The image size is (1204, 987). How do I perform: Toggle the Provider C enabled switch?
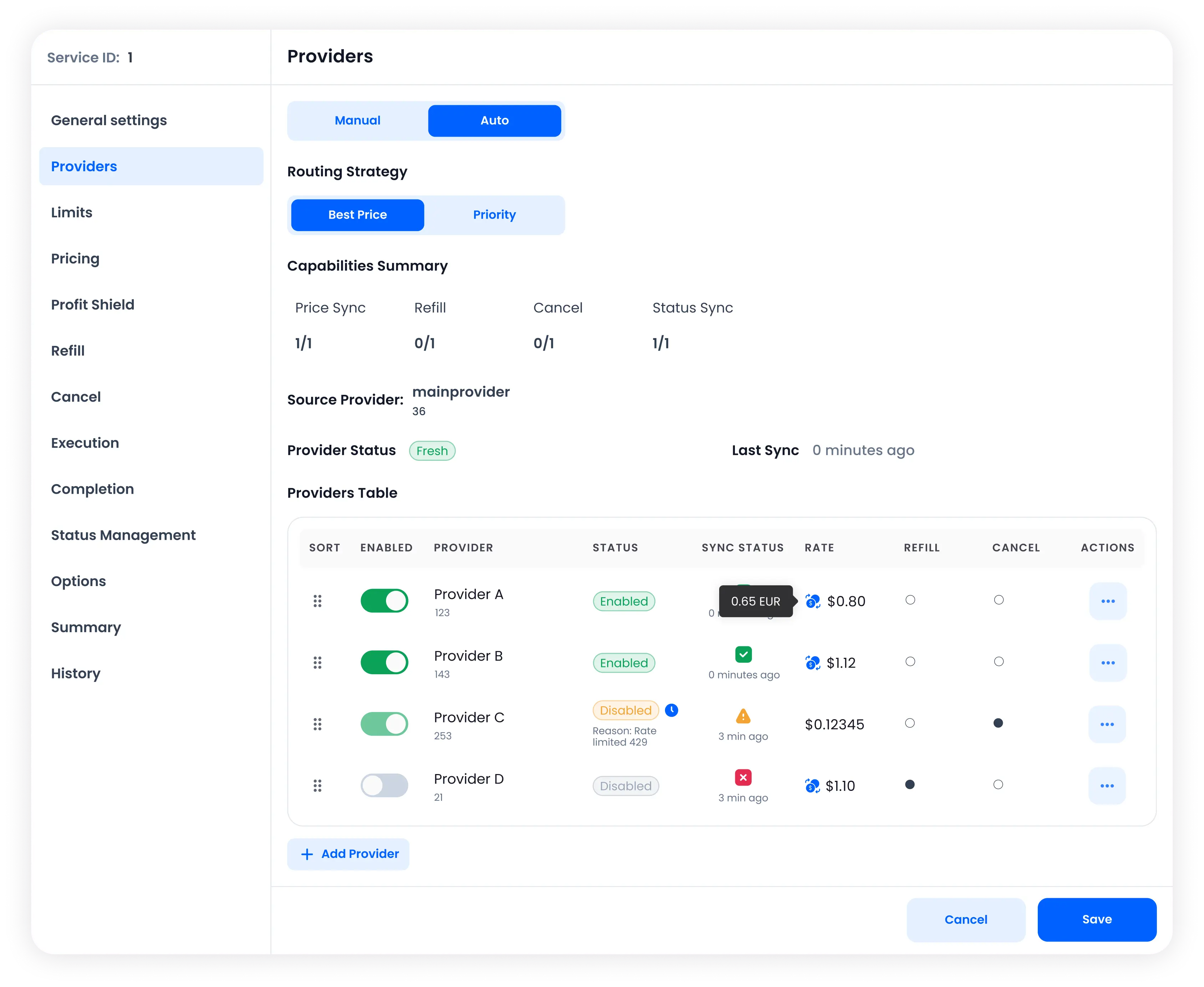click(384, 724)
